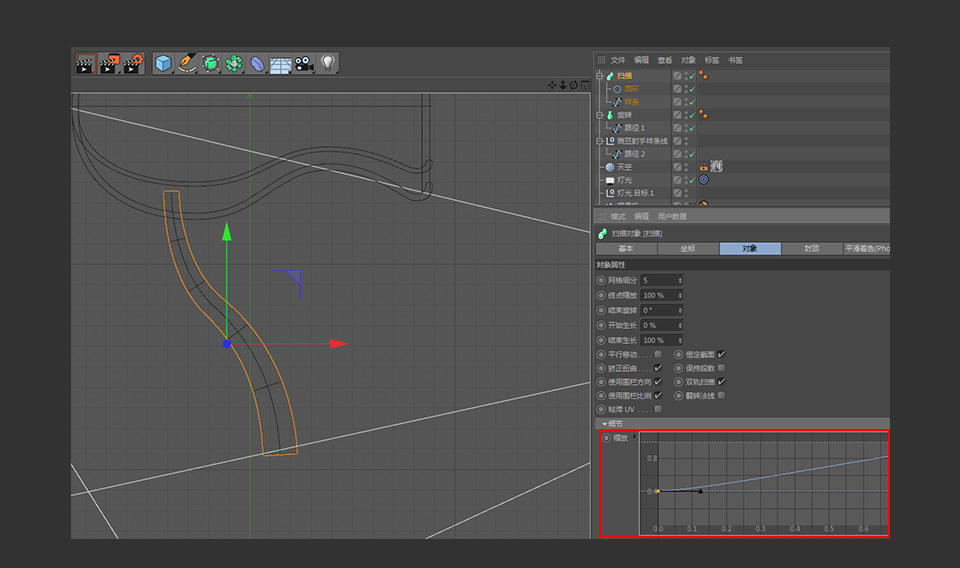Click the green Array modeling icon
Screen dimensions: 960x568
pyautogui.click(x=233, y=63)
